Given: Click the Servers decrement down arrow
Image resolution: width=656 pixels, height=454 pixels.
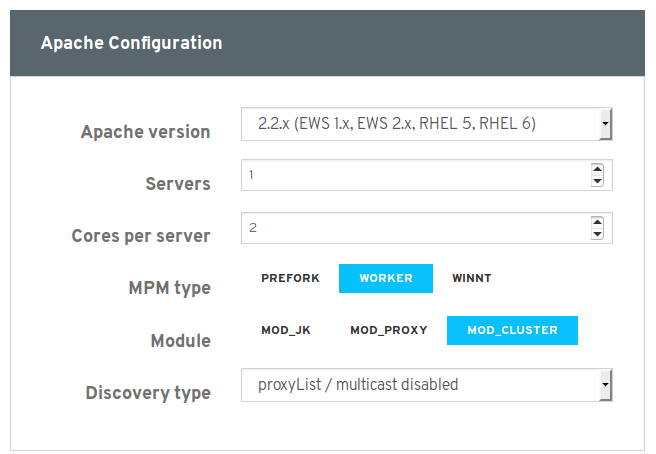Looking at the screenshot, I should [597, 181].
